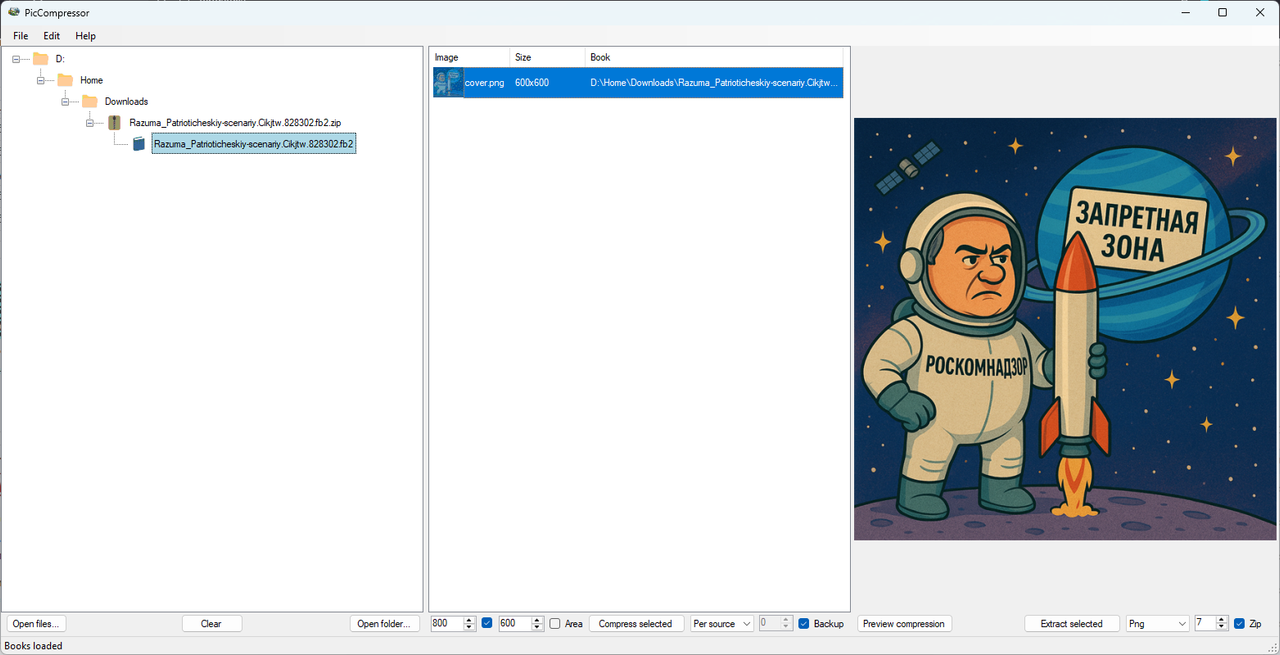
Task: Click the astronaut cover preview image
Action: [1065, 329]
